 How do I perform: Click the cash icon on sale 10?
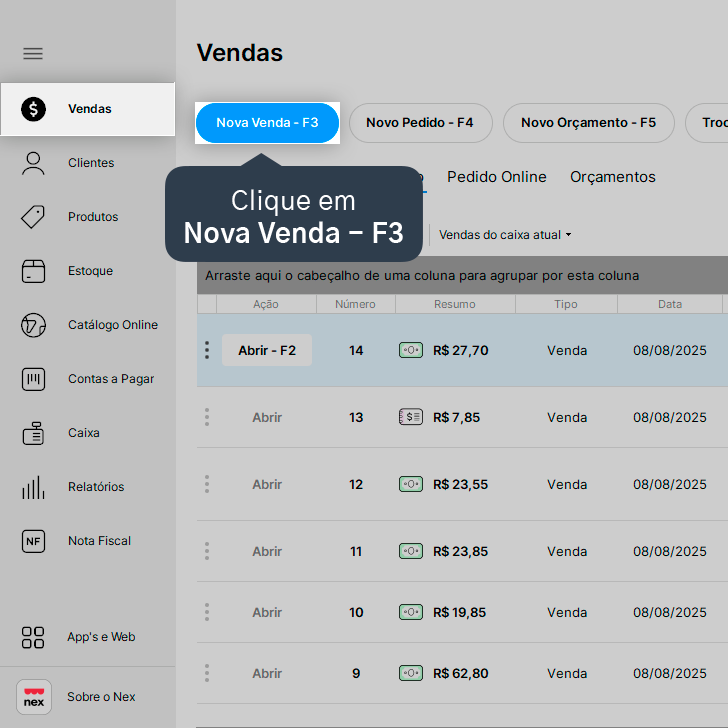411,612
